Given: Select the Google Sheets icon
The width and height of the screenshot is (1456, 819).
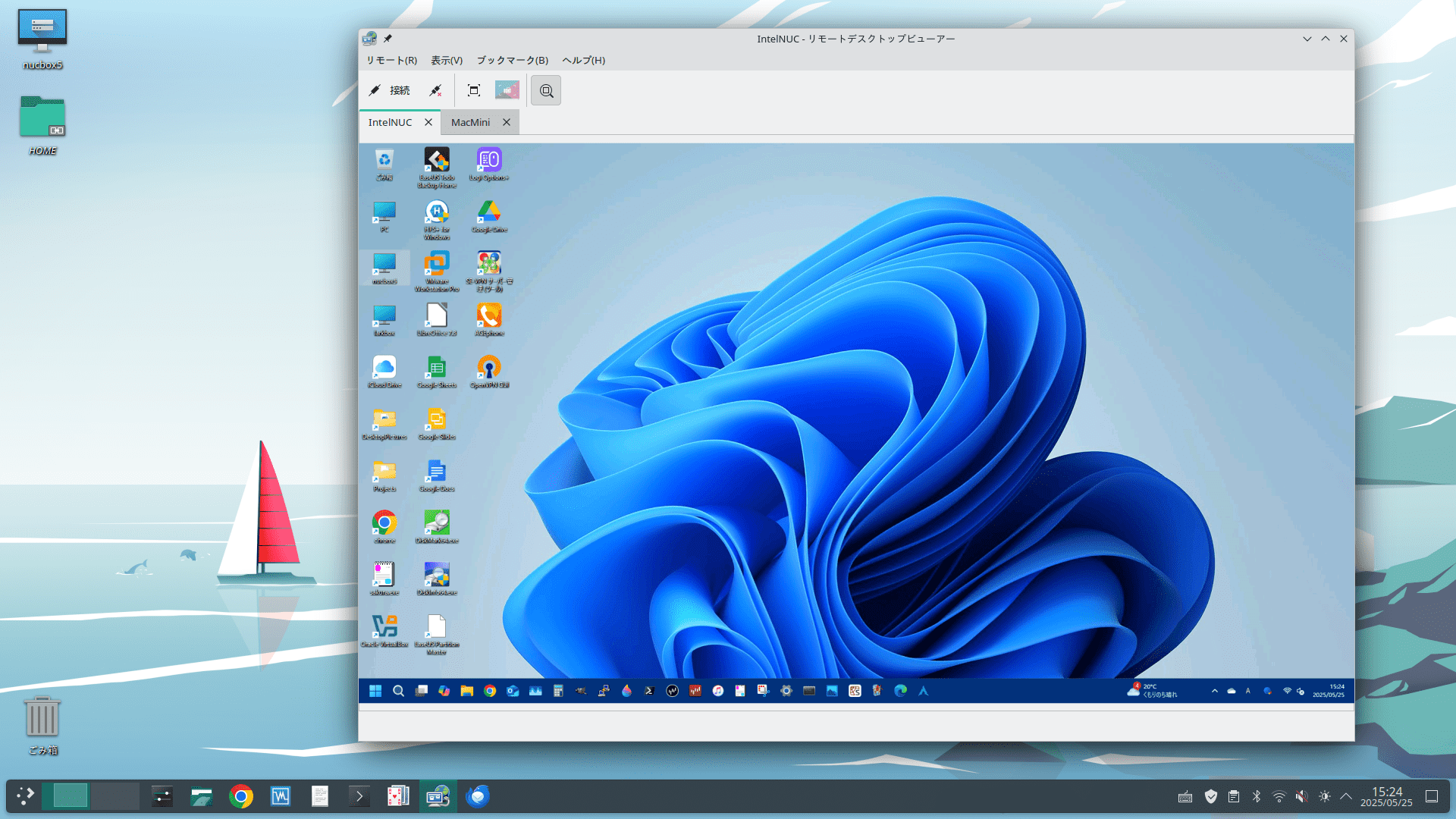Looking at the screenshot, I should [437, 372].
